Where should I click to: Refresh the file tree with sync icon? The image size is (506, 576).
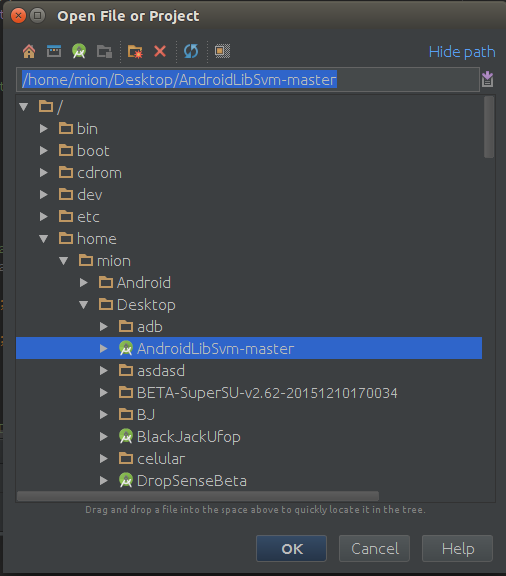click(191, 51)
